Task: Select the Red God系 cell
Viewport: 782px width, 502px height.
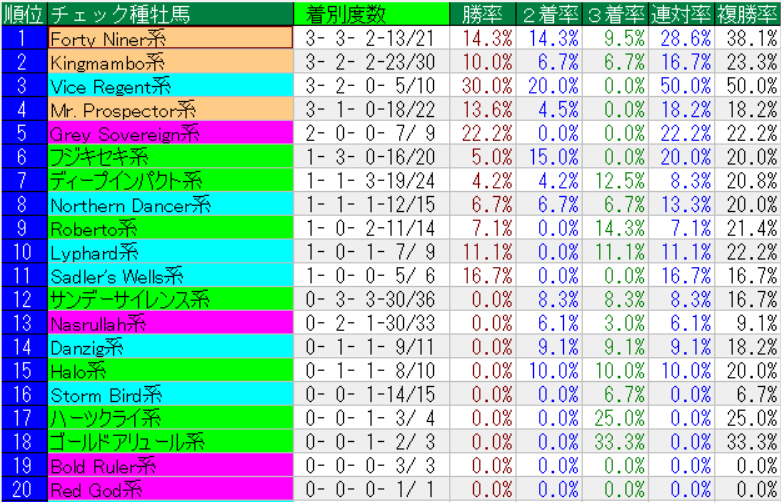Action: pyautogui.click(x=171, y=489)
